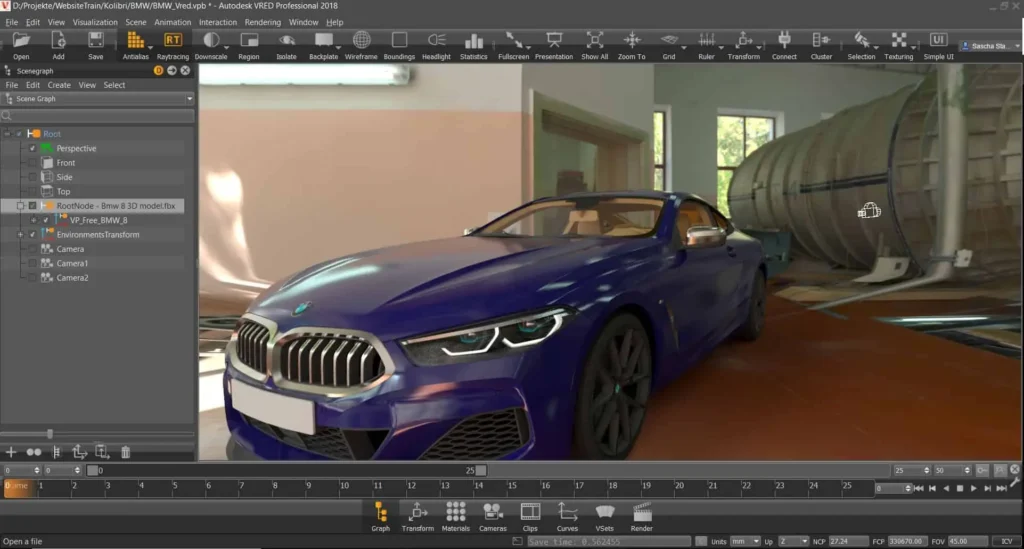Open the Rendering menu

click(x=263, y=22)
